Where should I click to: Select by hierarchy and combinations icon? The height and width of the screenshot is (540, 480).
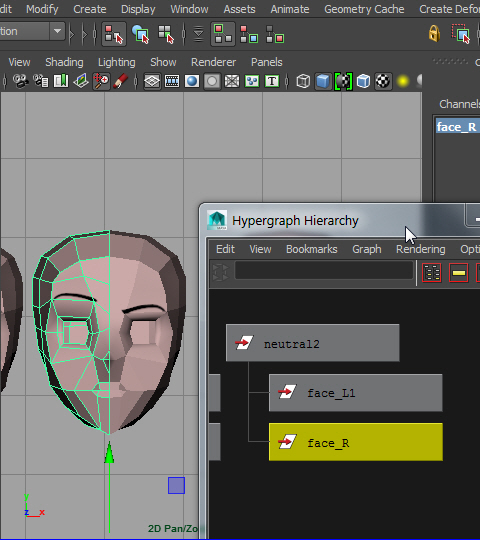click(114, 34)
